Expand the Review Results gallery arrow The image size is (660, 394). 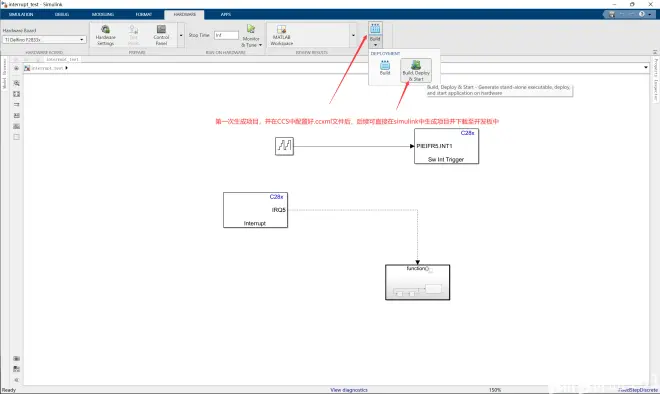pyautogui.click(x=353, y=35)
